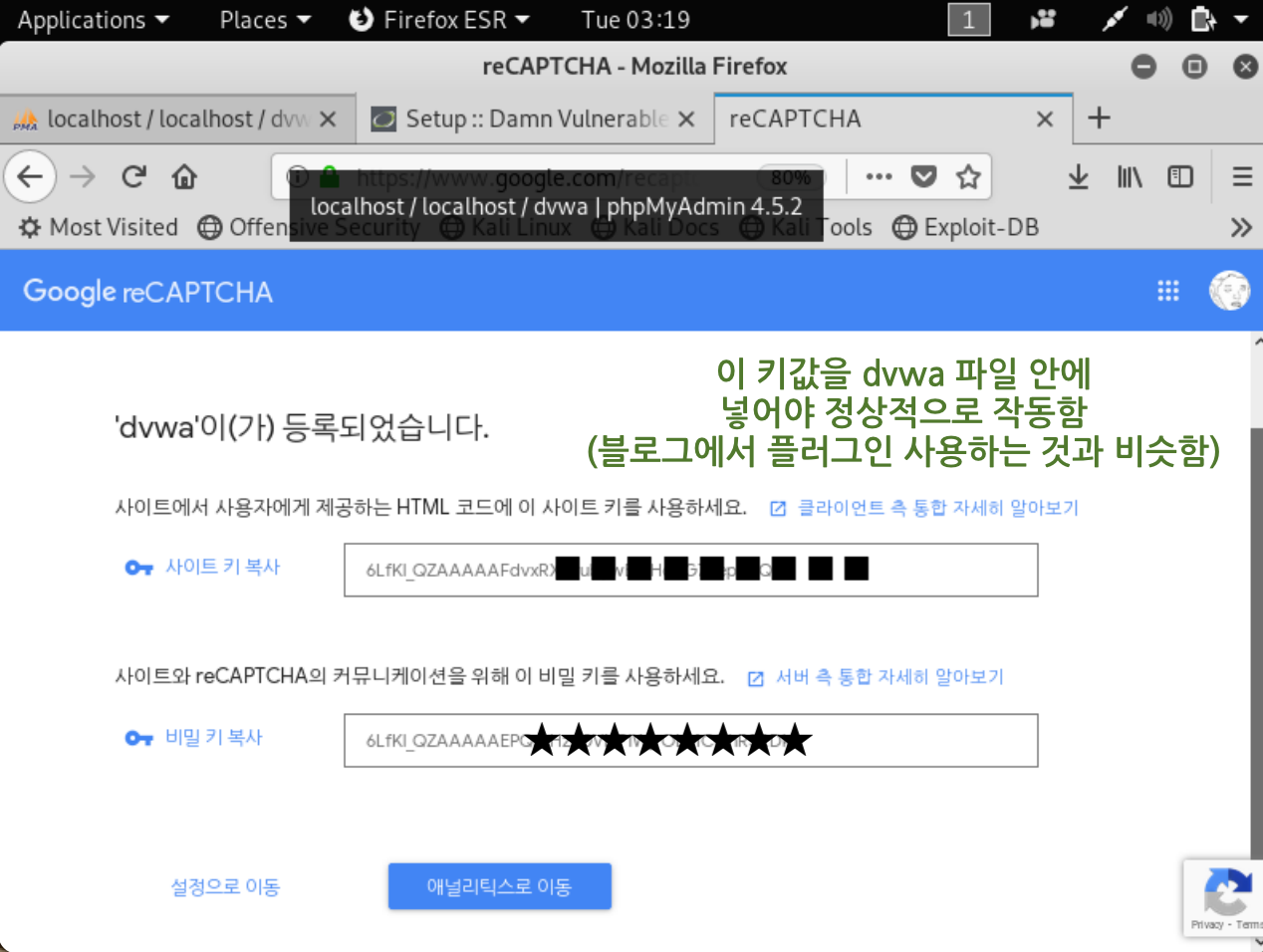Open the recorder icon in top panel

(x=1043, y=19)
